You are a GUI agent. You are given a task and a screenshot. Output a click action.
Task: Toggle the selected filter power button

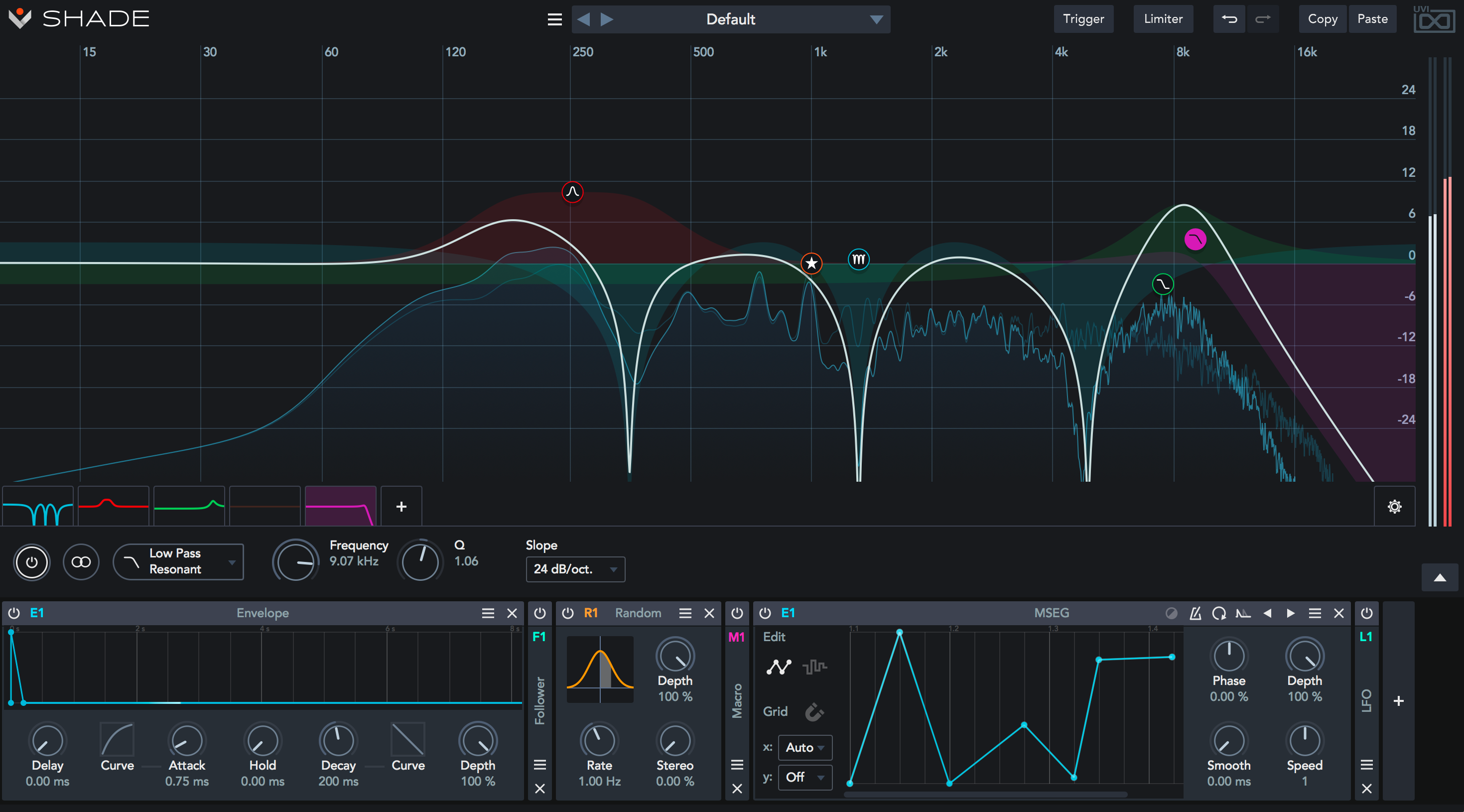click(x=32, y=562)
